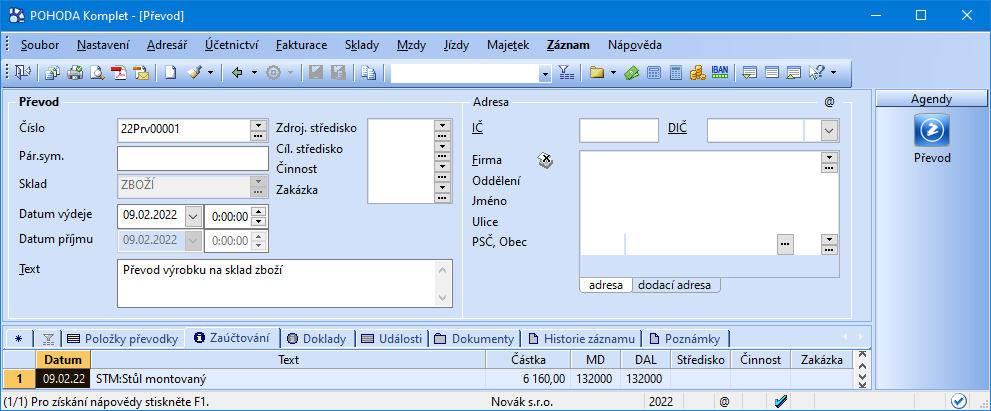Click the disabled gear icon in toolbar
Viewport: 991px width, 411px height.
pos(273,73)
